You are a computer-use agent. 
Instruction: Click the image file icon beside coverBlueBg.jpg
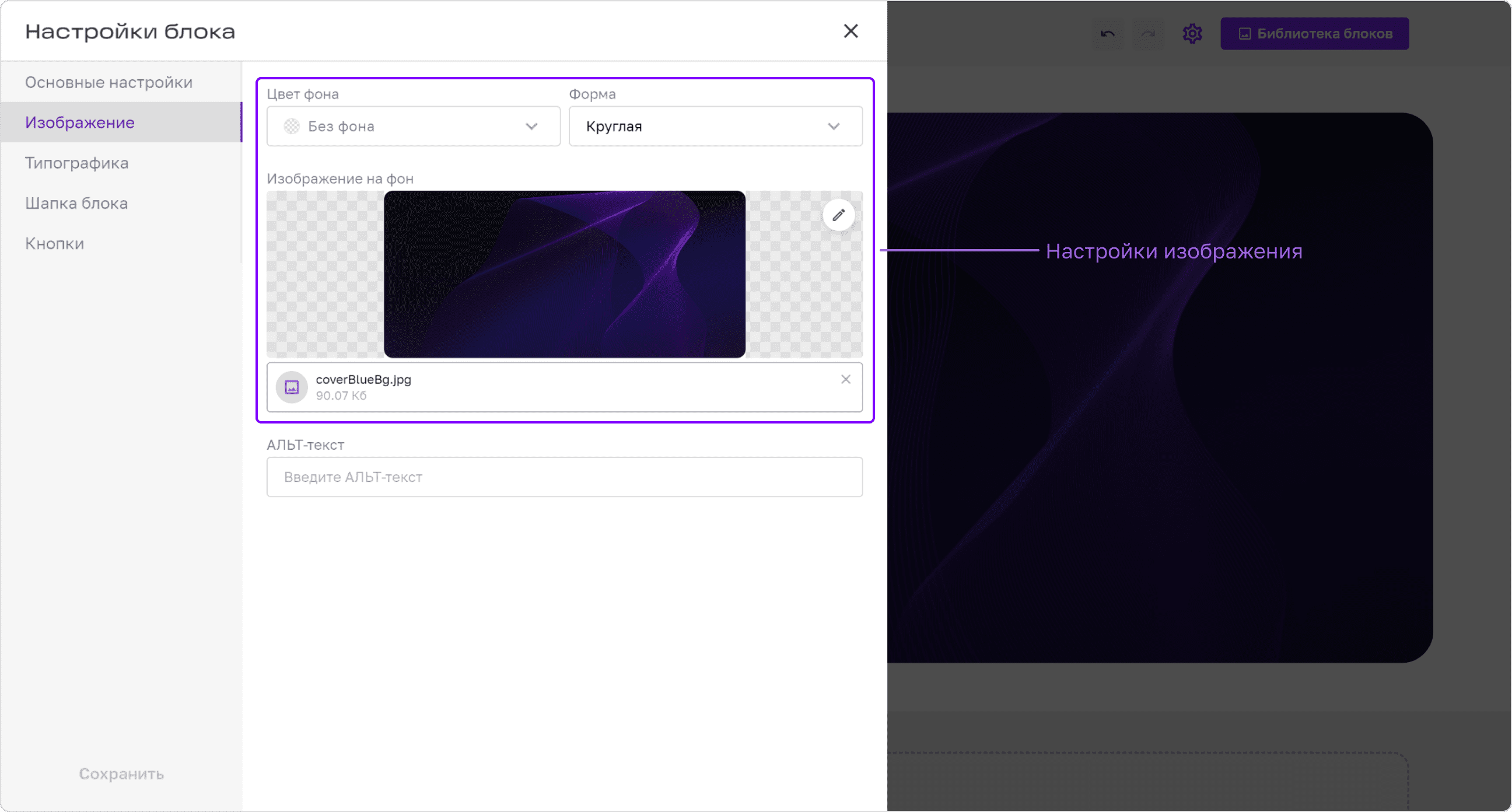[x=292, y=387]
